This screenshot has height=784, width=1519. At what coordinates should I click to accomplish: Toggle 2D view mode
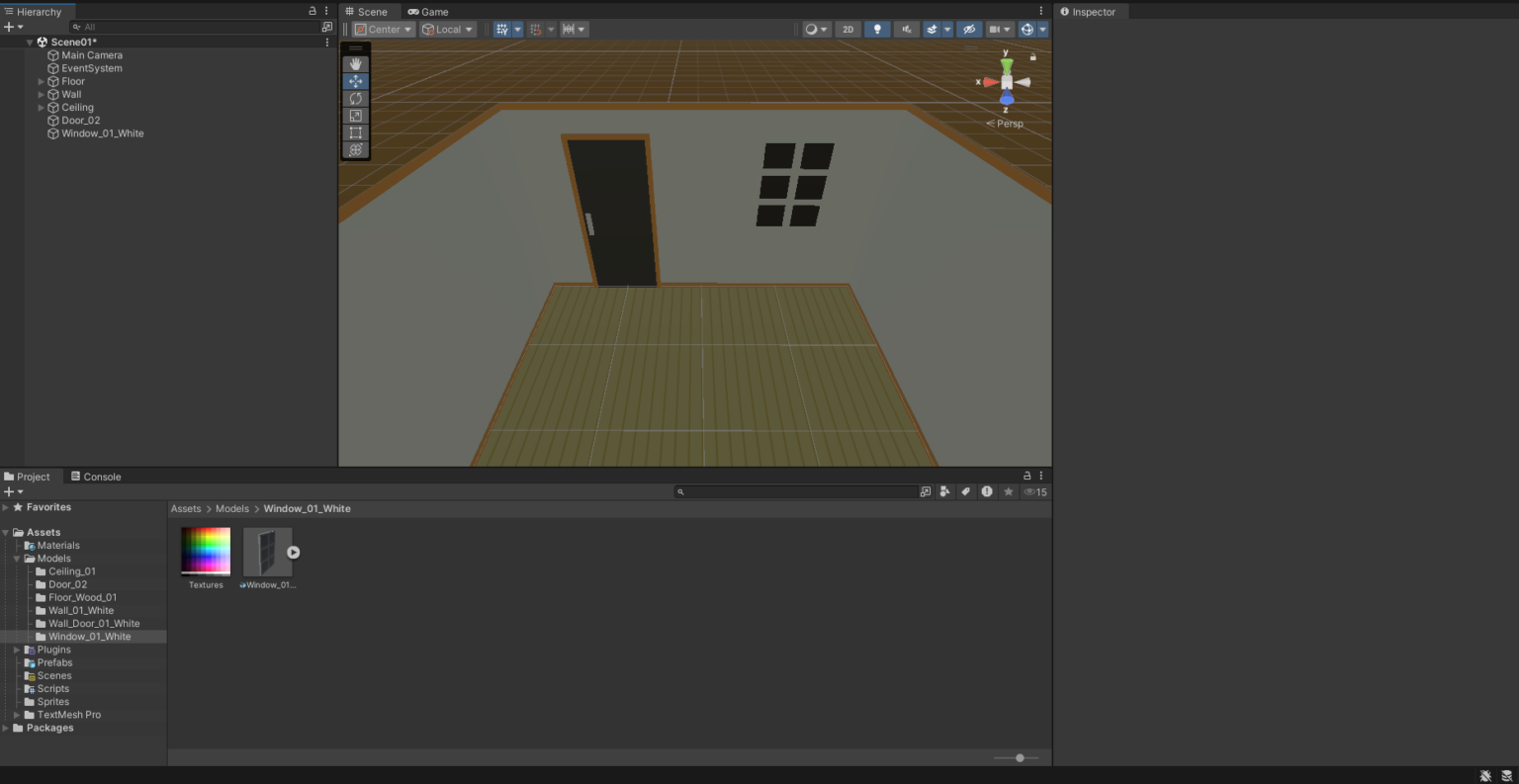click(848, 29)
